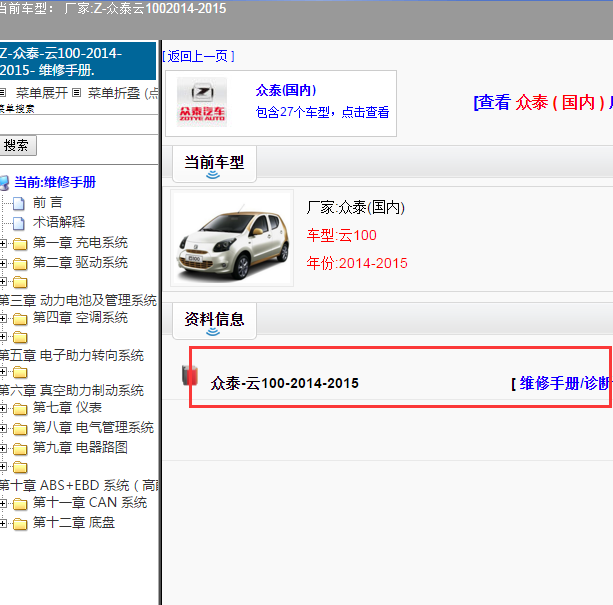
Task: Select 第十一章 CAN 系统 label
Action: tap(90, 502)
